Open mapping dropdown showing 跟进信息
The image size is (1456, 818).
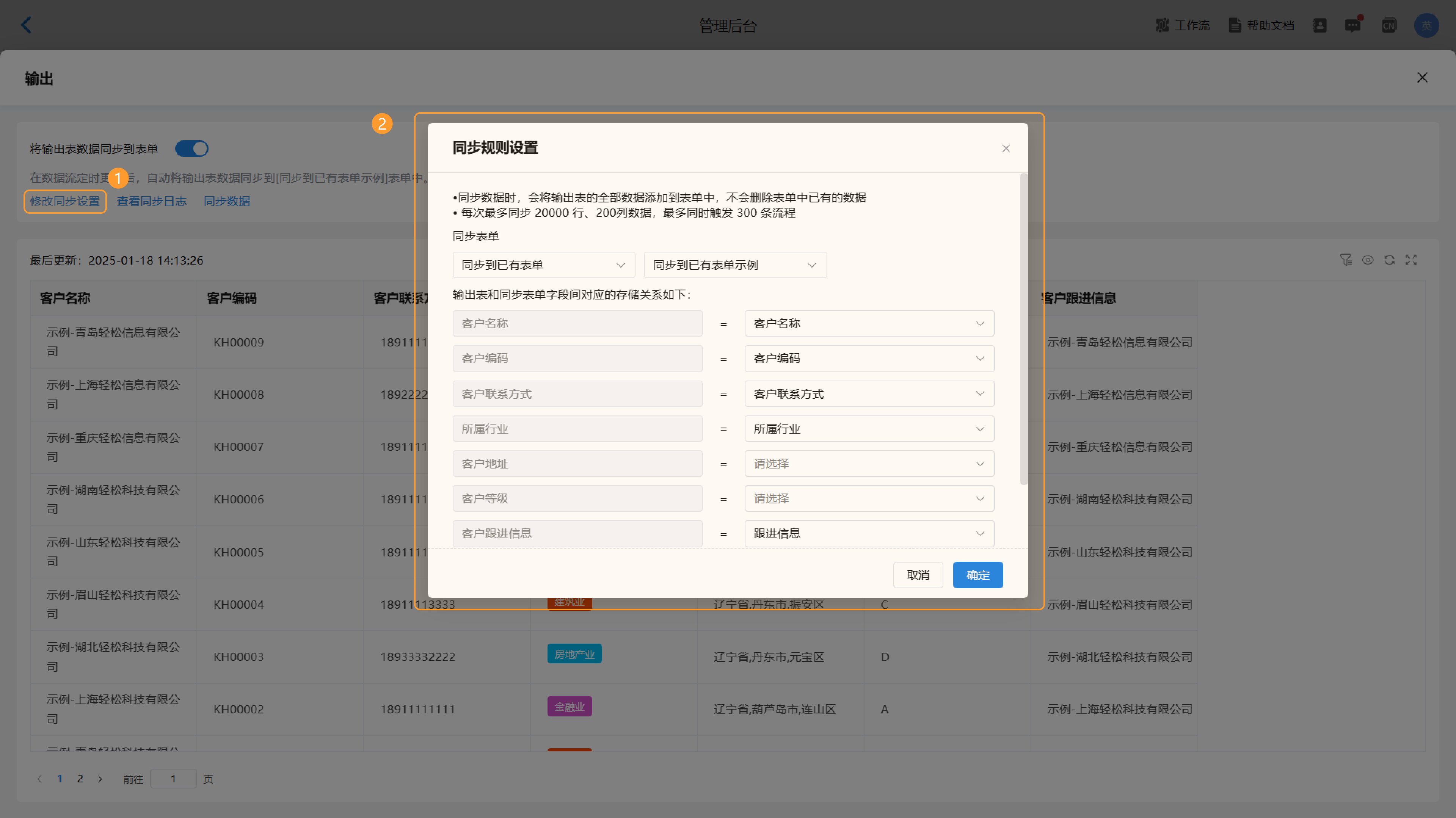(869, 534)
